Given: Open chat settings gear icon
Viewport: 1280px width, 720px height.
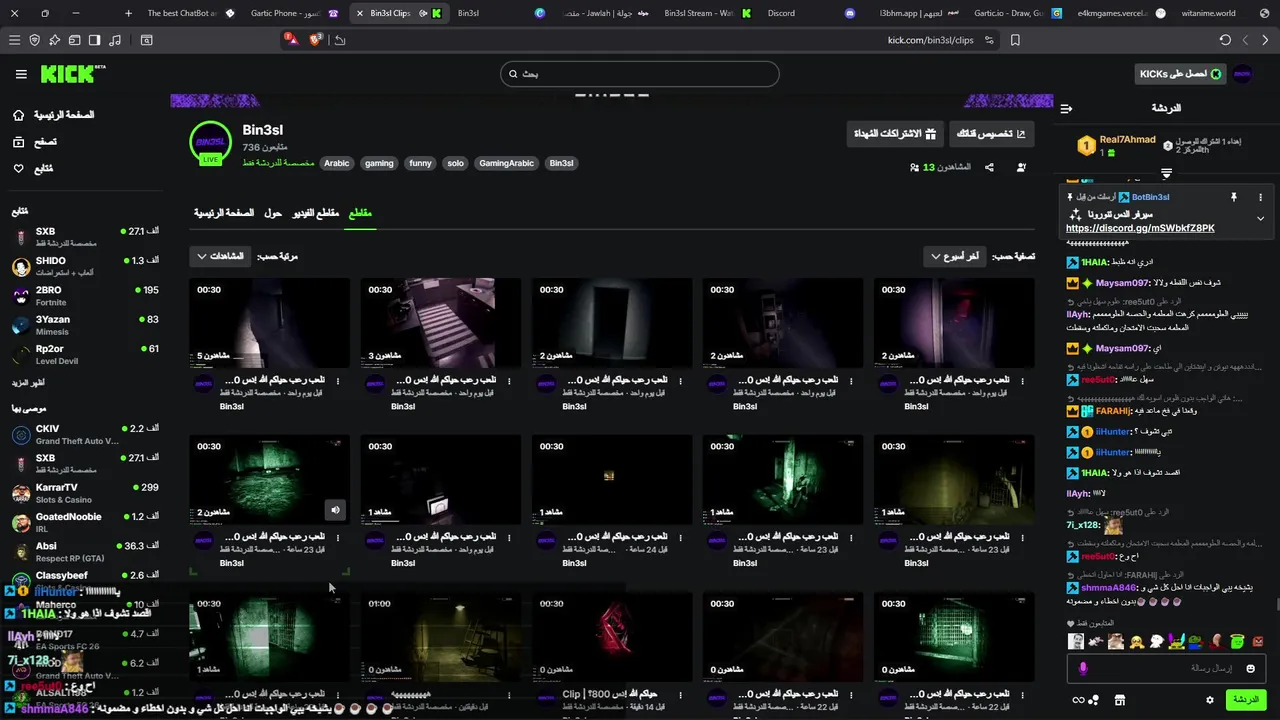Looking at the screenshot, I should coord(1209,700).
